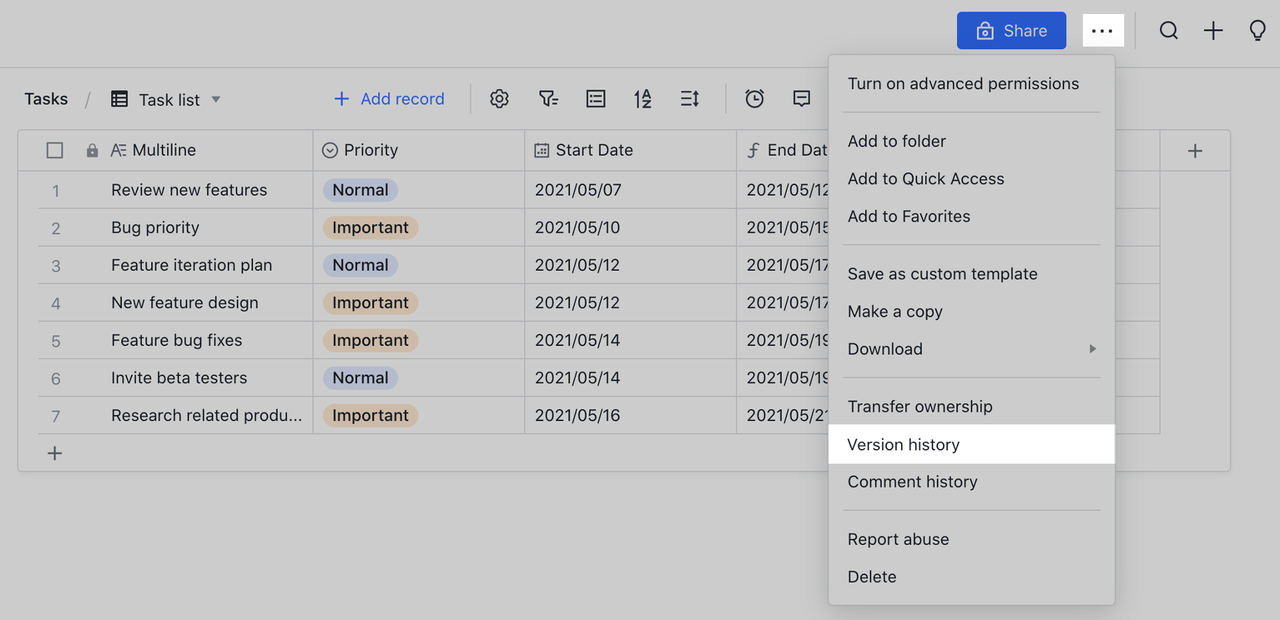Screen dimensions: 1280x620
Task: Click the lightbulb icon at top right
Action: pyautogui.click(x=1258, y=31)
